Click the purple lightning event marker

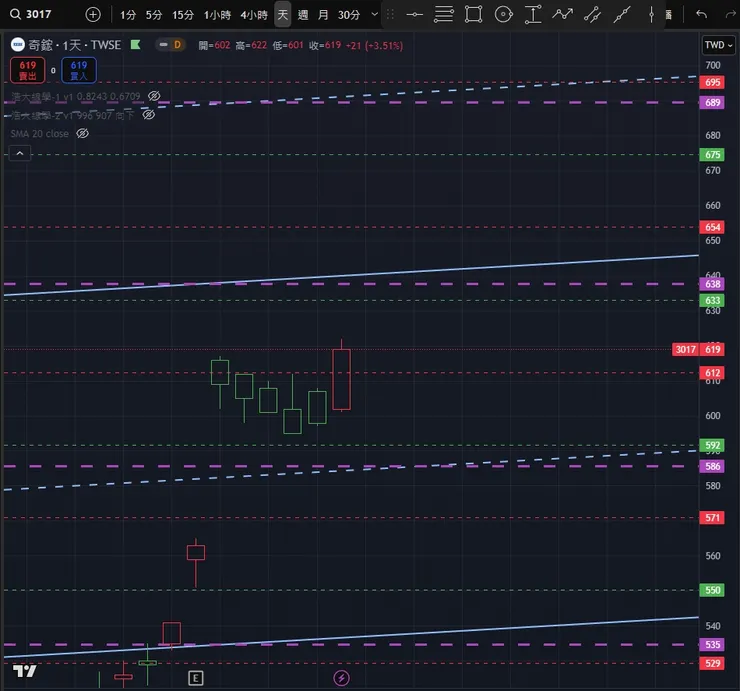[341, 678]
